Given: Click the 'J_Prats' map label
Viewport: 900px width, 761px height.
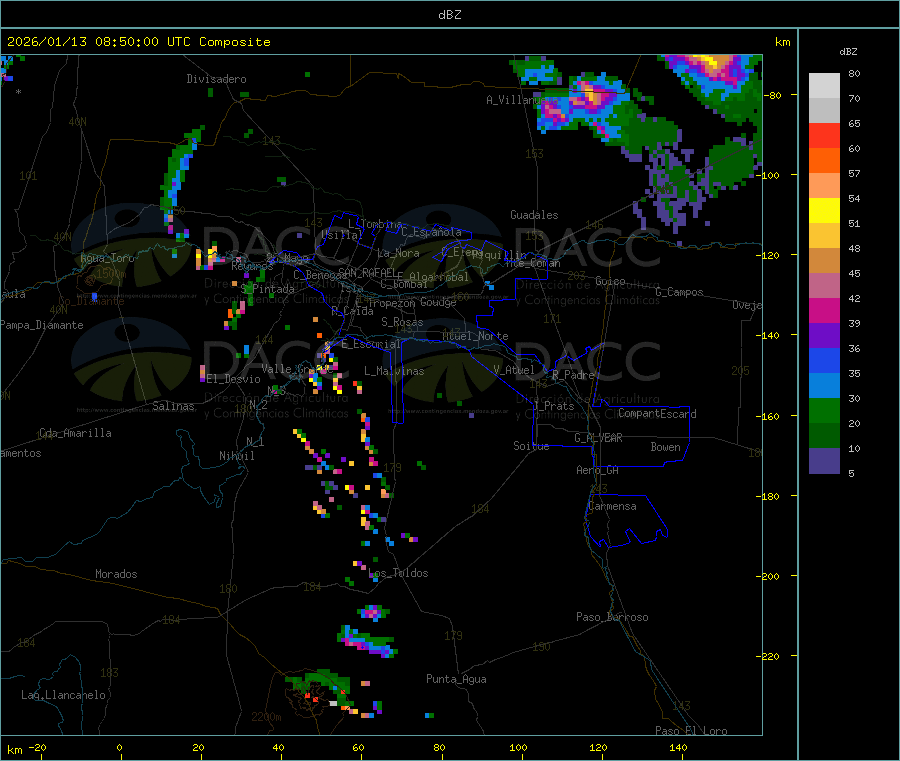Looking at the screenshot, I should coord(553,406).
